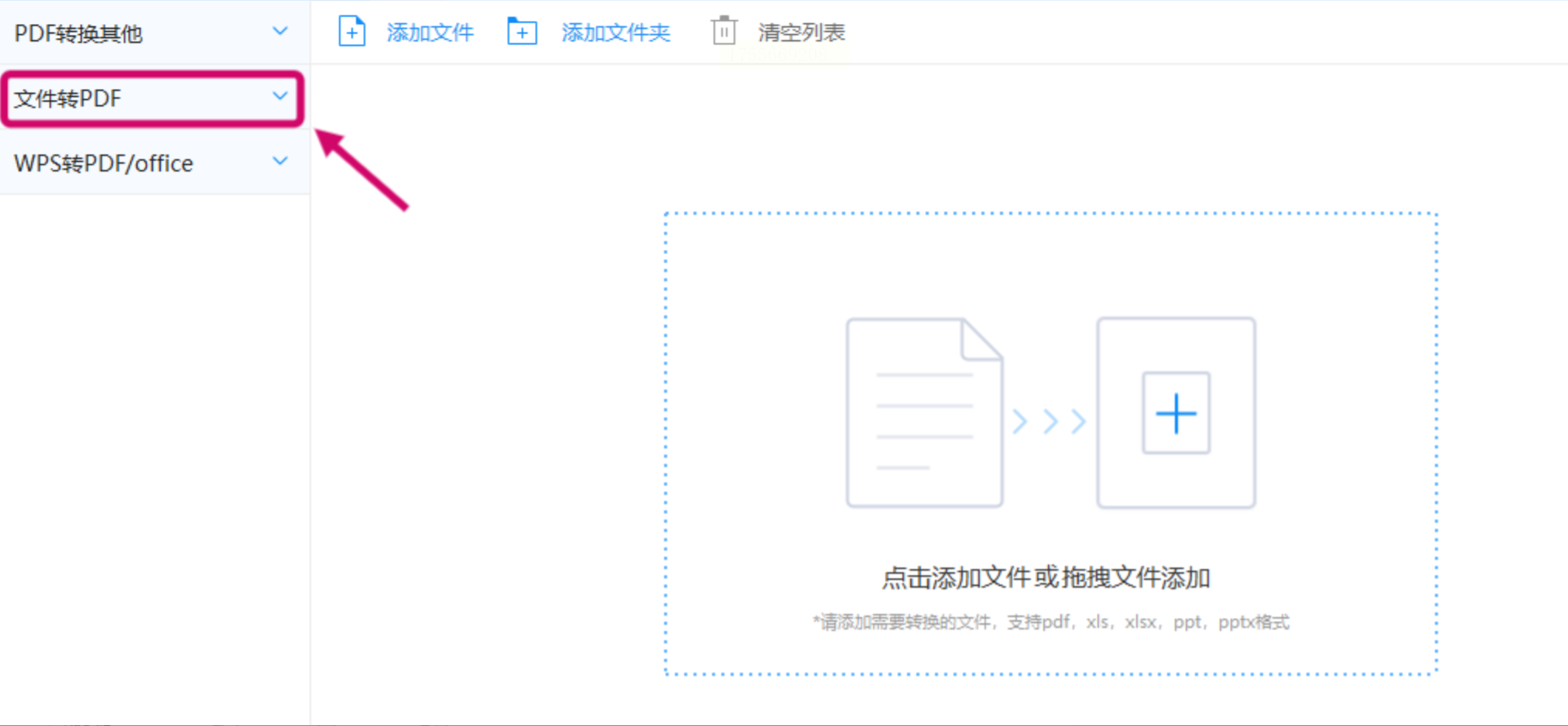Screen dimensions: 1568x726
Task: Open the WPS转PDF/office sidebar section
Action: 155,163
